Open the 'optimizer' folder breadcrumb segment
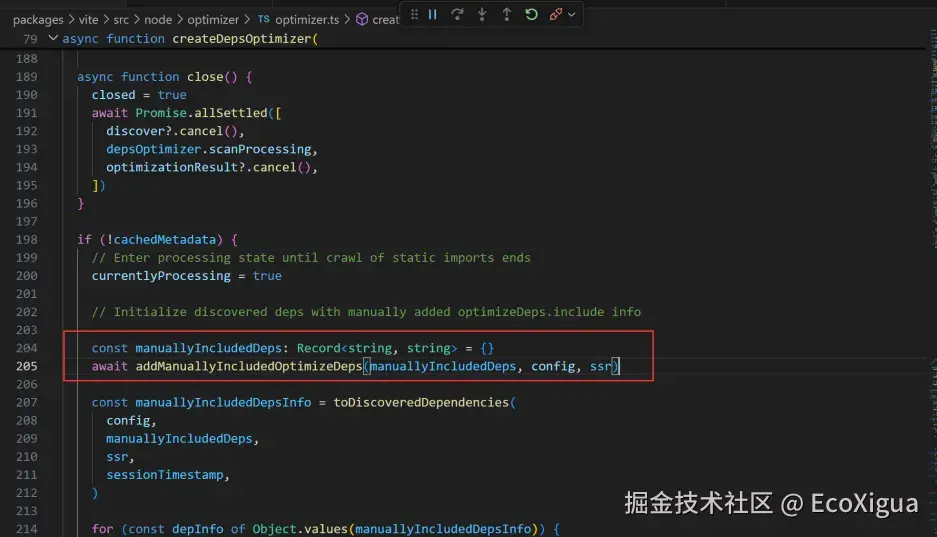 (x=213, y=20)
